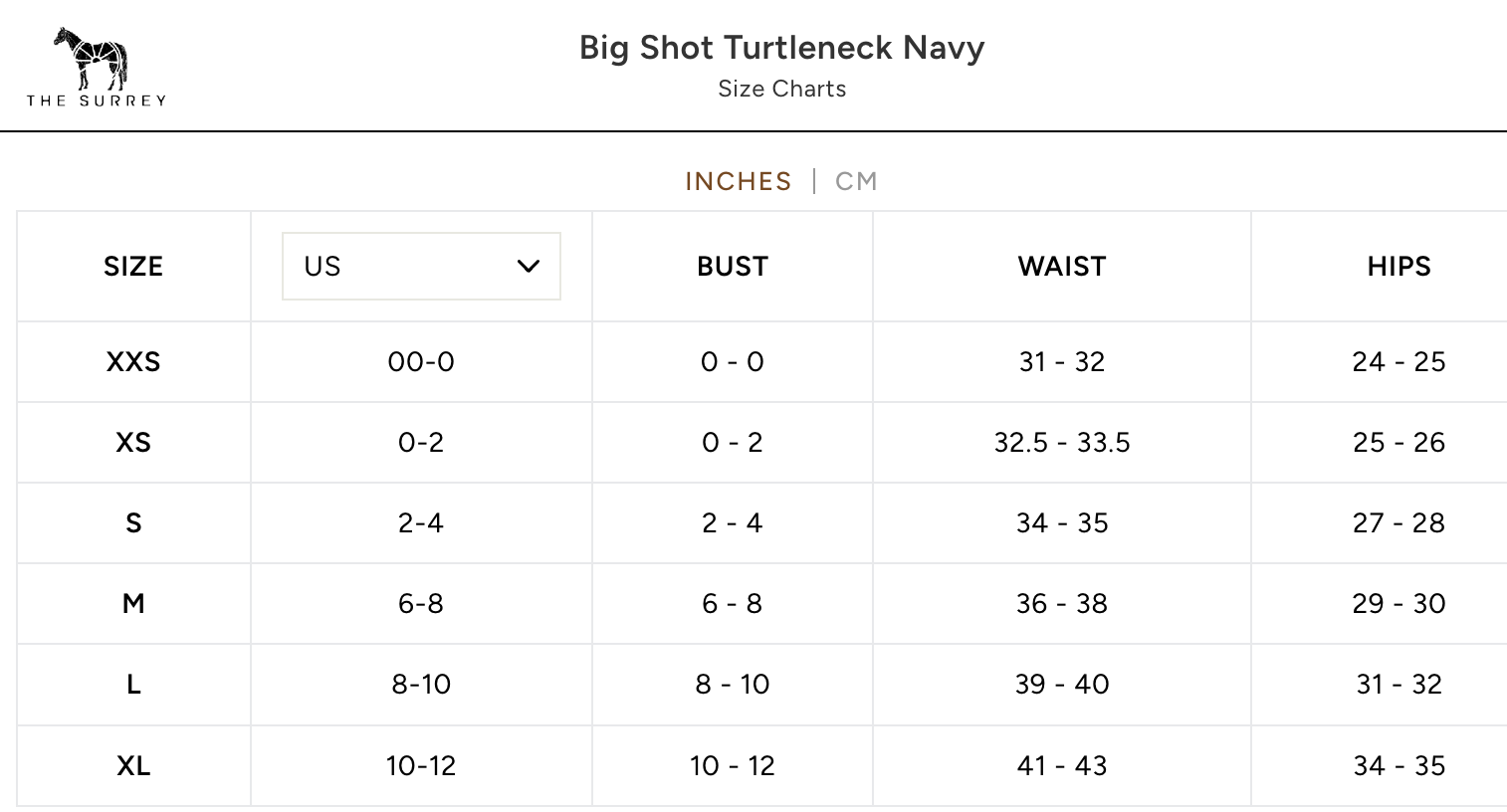This screenshot has width=1507, height=812.
Task: Click the BUST column header
Action: point(732,266)
